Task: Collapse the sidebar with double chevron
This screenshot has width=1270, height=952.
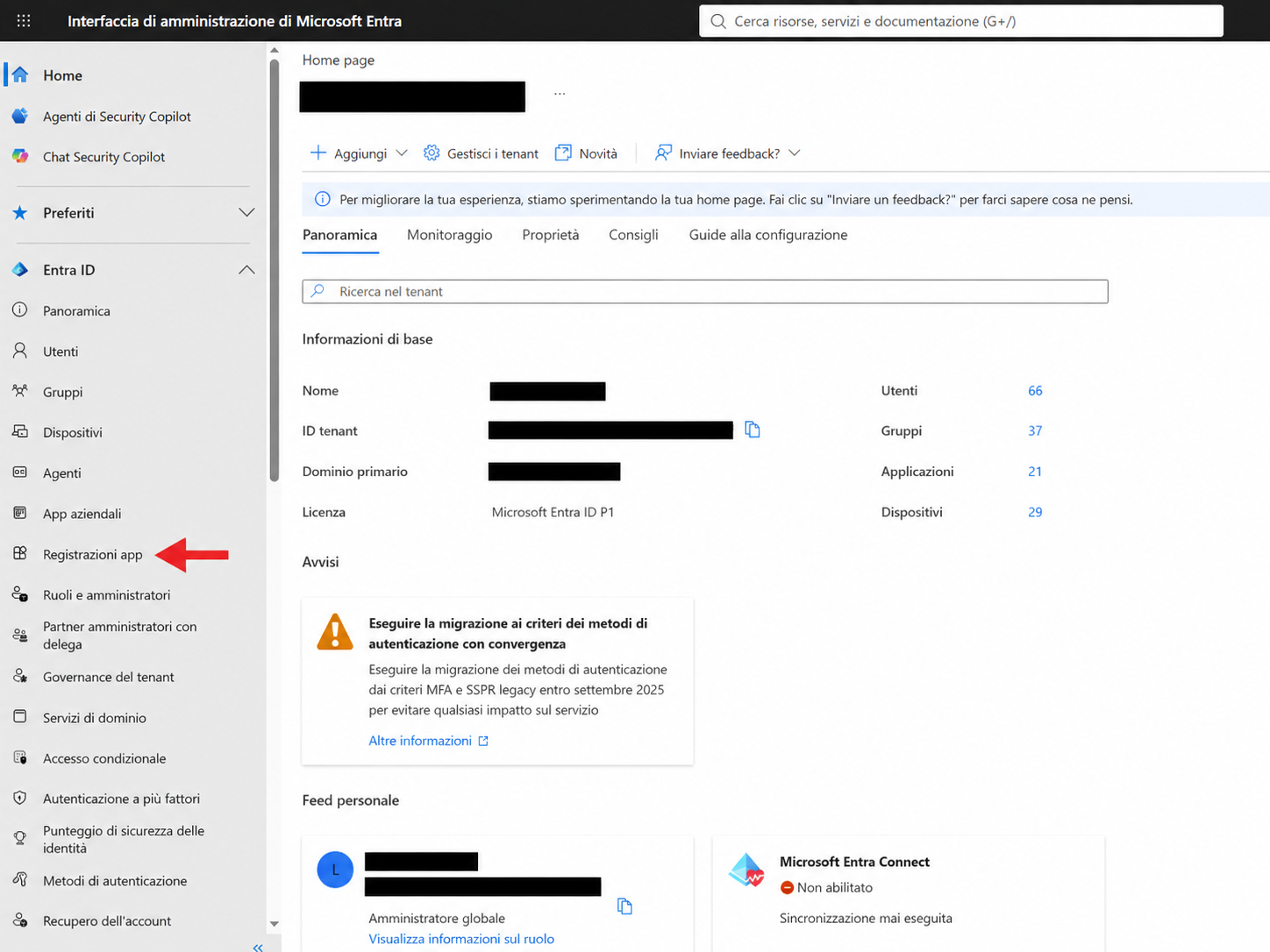Action: [x=258, y=947]
